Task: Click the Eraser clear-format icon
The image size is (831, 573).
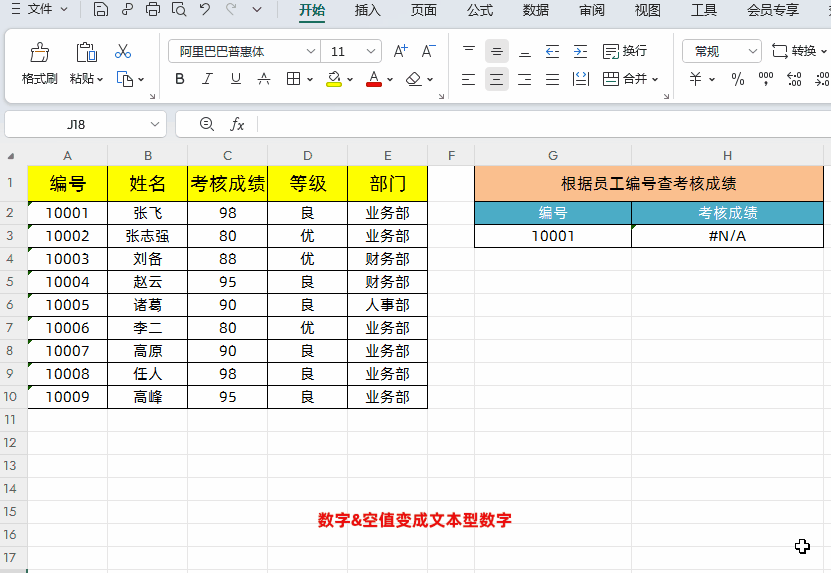Action: pyautogui.click(x=413, y=79)
